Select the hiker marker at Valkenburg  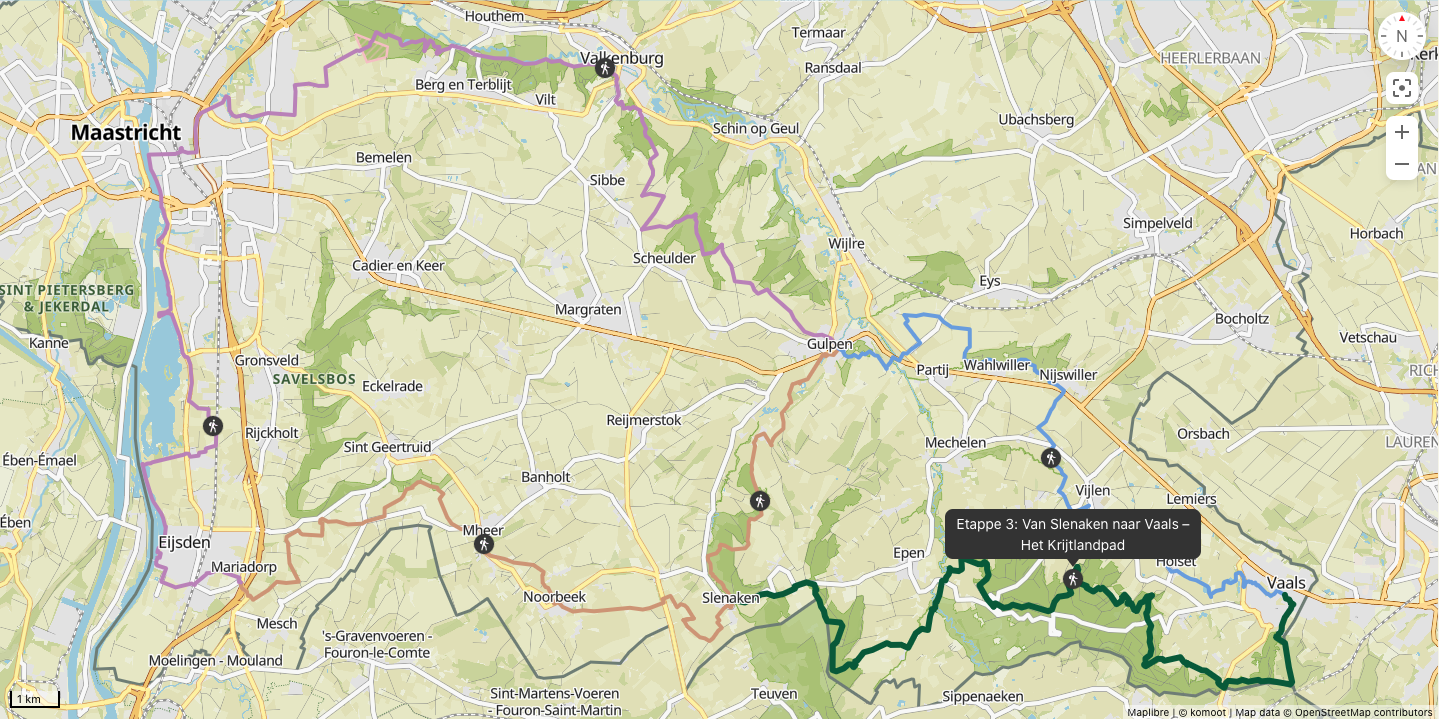pos(604,68)
